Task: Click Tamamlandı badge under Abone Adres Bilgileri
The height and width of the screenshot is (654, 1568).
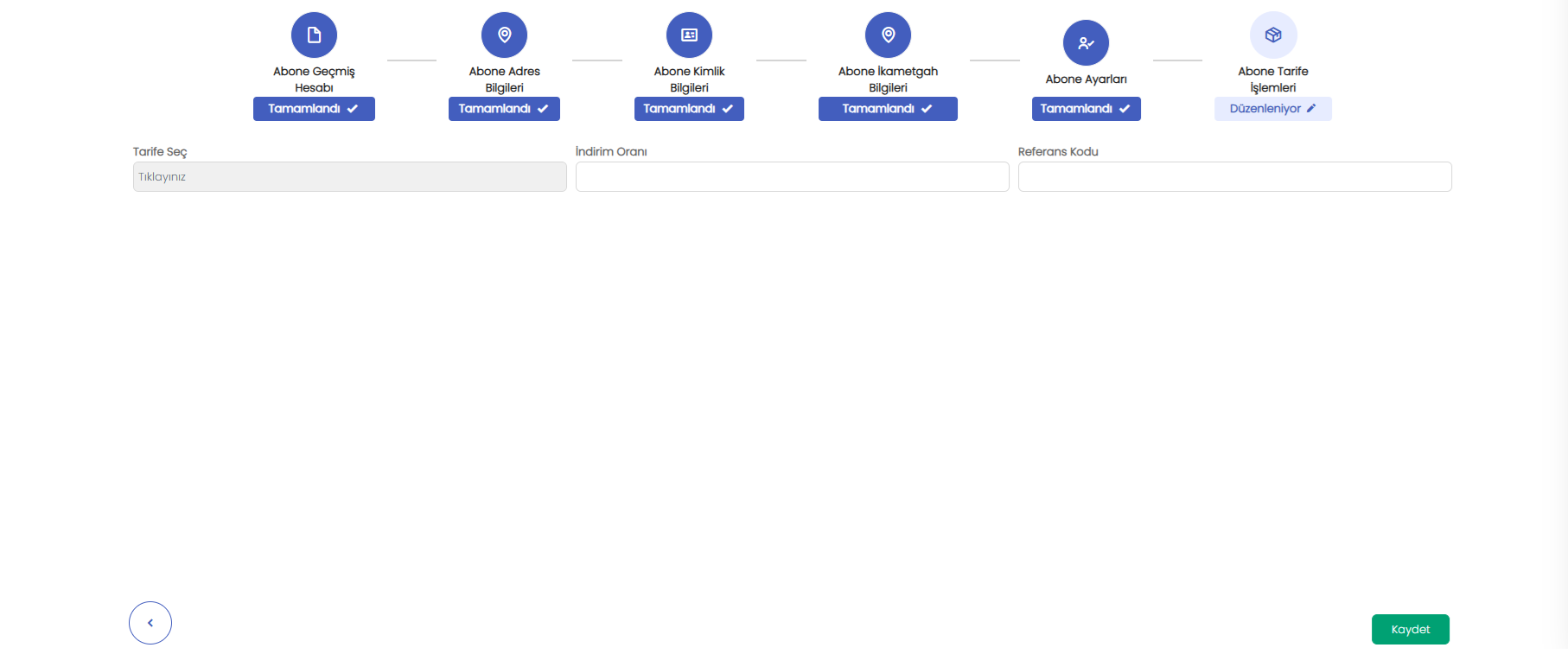Action: click(504, 109)
